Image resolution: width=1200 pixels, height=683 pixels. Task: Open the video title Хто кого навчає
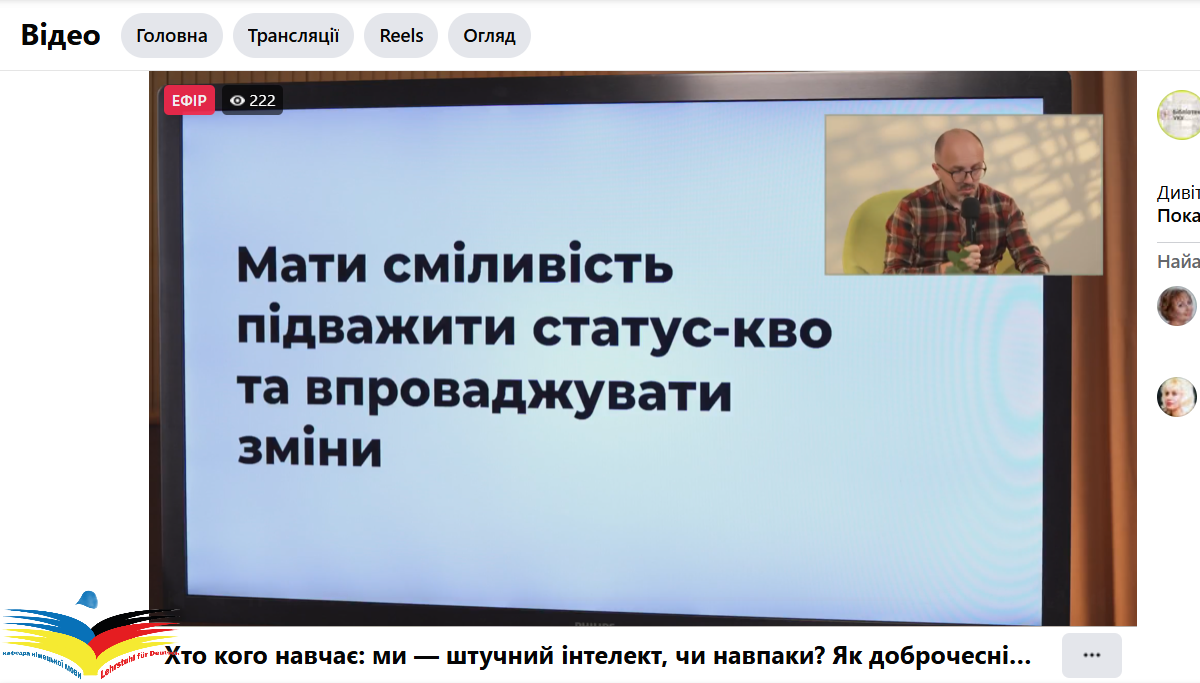click(597, 656)
